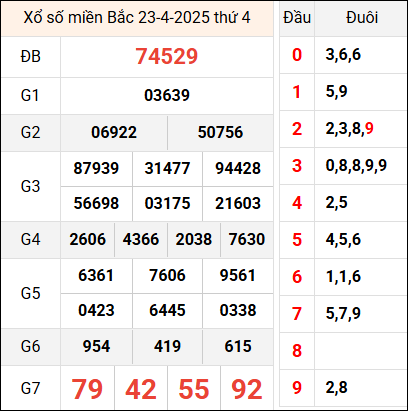This screenshot has height=411, width=408.
Task: Click G4 number 2038
Action: coord(194,239)
